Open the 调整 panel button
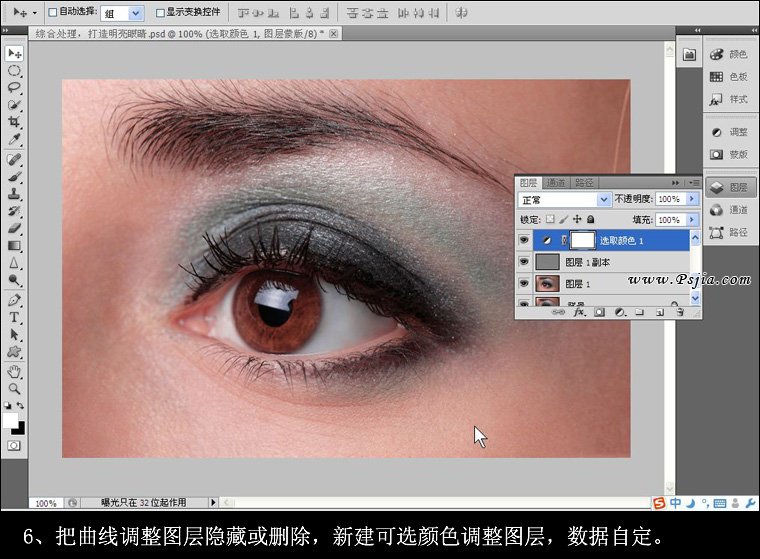 729,132
